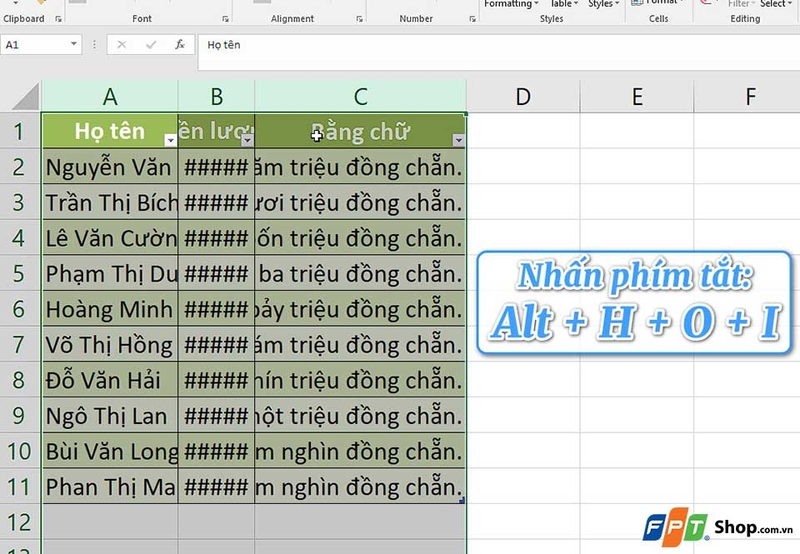This screenshot has width=800, height=554.
Task: Select row 10 header
Action: pos(19,451)
